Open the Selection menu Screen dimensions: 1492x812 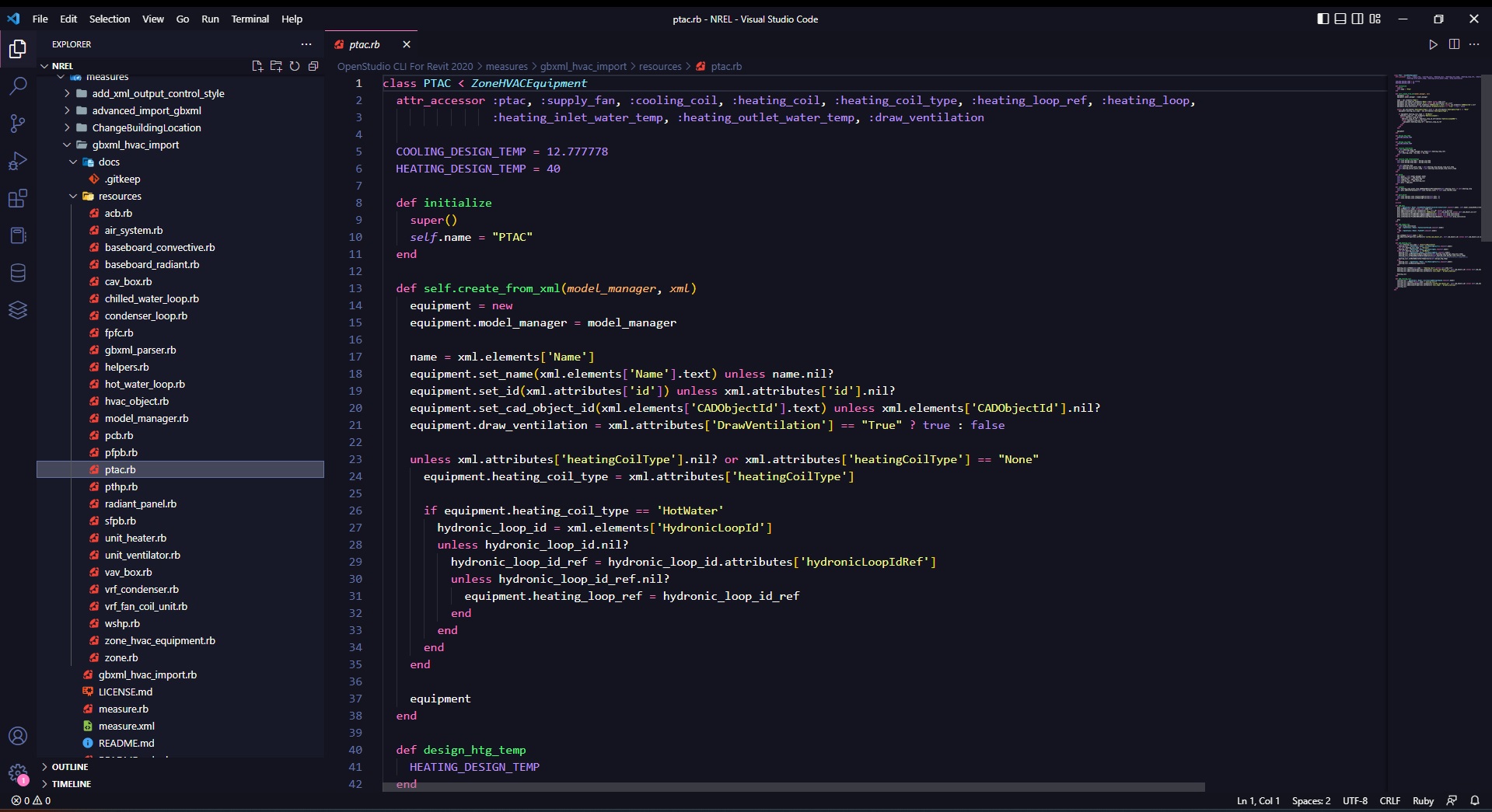pos(110,19)
